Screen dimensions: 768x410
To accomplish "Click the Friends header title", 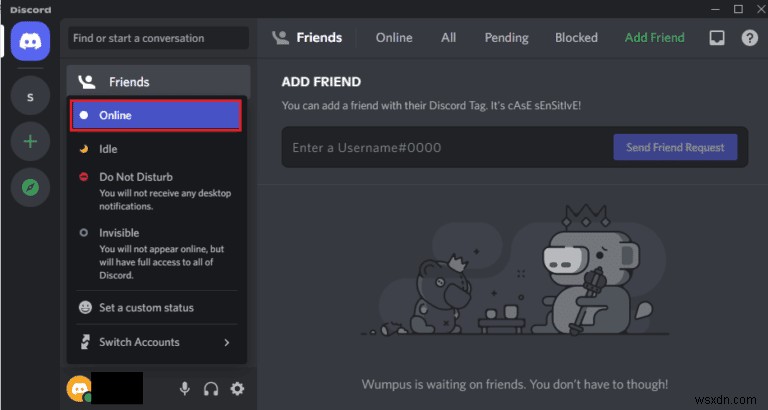I will 319,38.
